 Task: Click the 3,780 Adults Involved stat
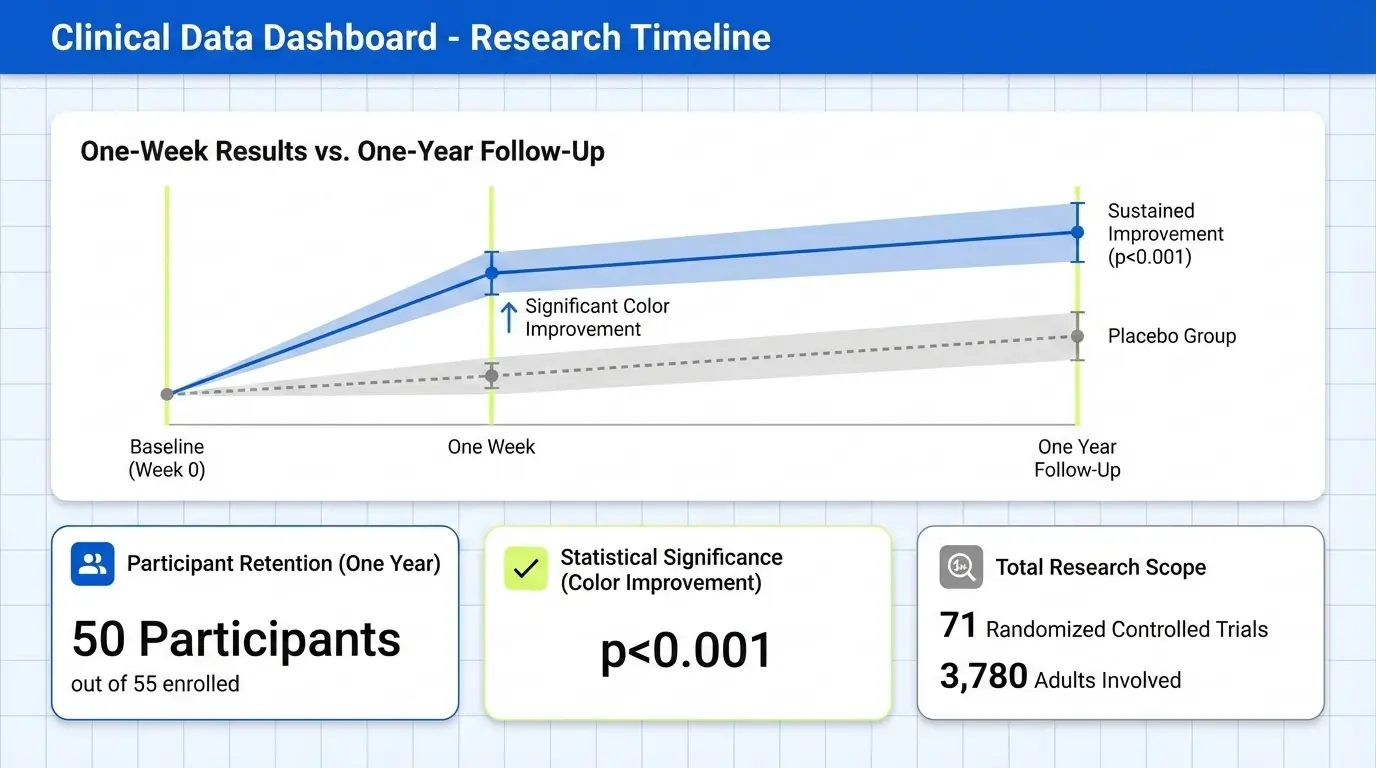point(1060,678)
